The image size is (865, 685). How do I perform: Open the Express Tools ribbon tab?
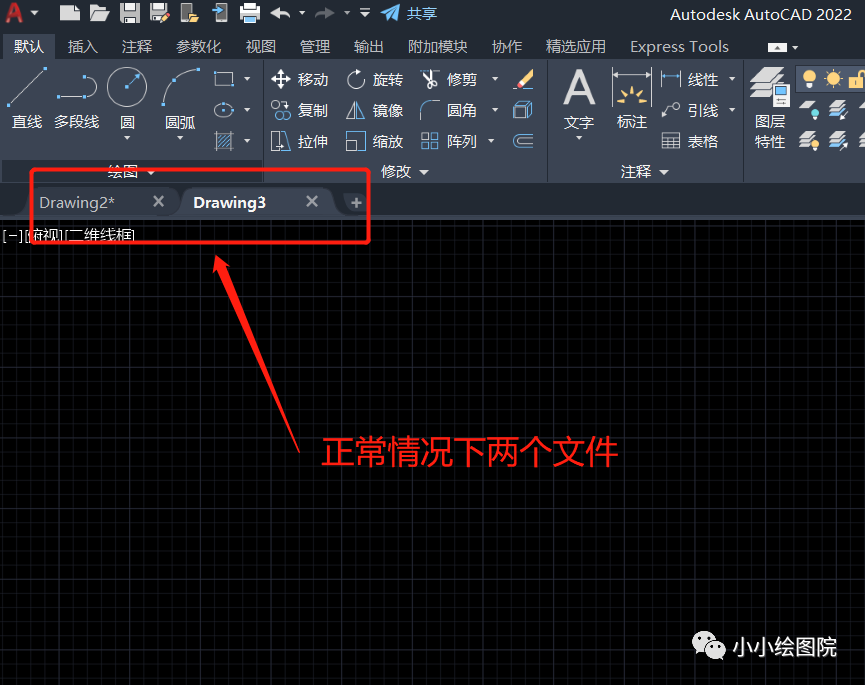679,47
